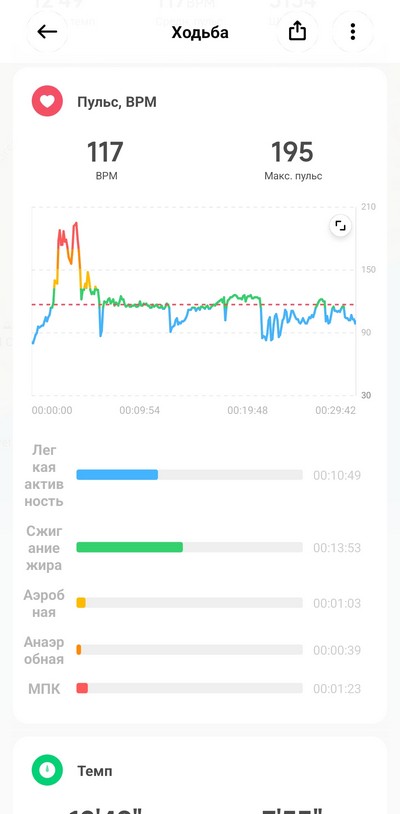Image resolution: width=400 pixels, height=814 pixels.
Task: Tap the share icon in header
Action: (297, 32)
